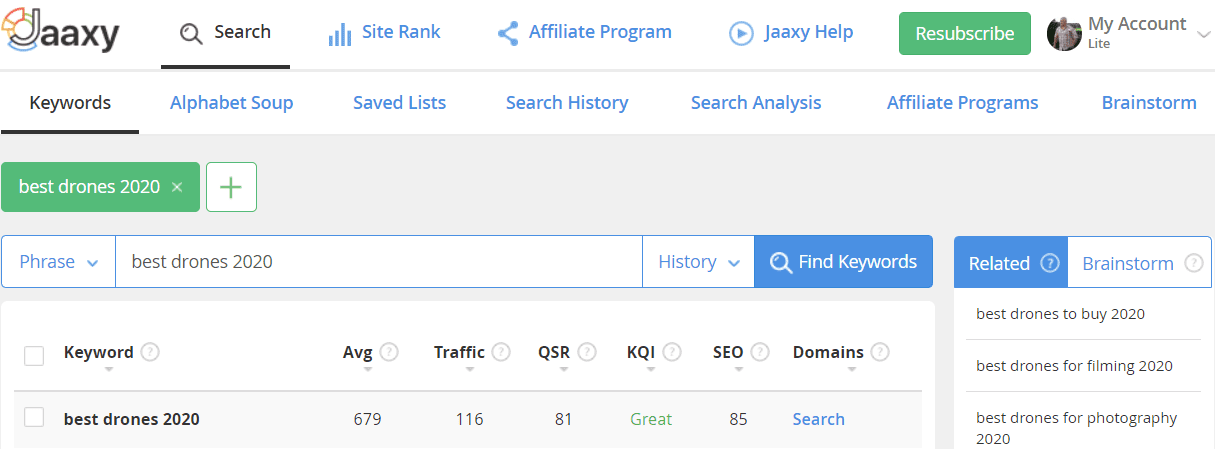Click related keyword 'best drones for filming 2020'

point(1074,366)
